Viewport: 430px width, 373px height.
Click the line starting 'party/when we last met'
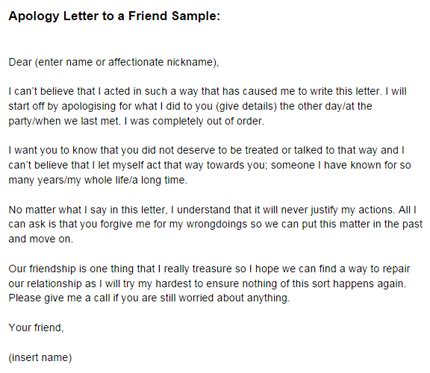(x=136, y=121)
